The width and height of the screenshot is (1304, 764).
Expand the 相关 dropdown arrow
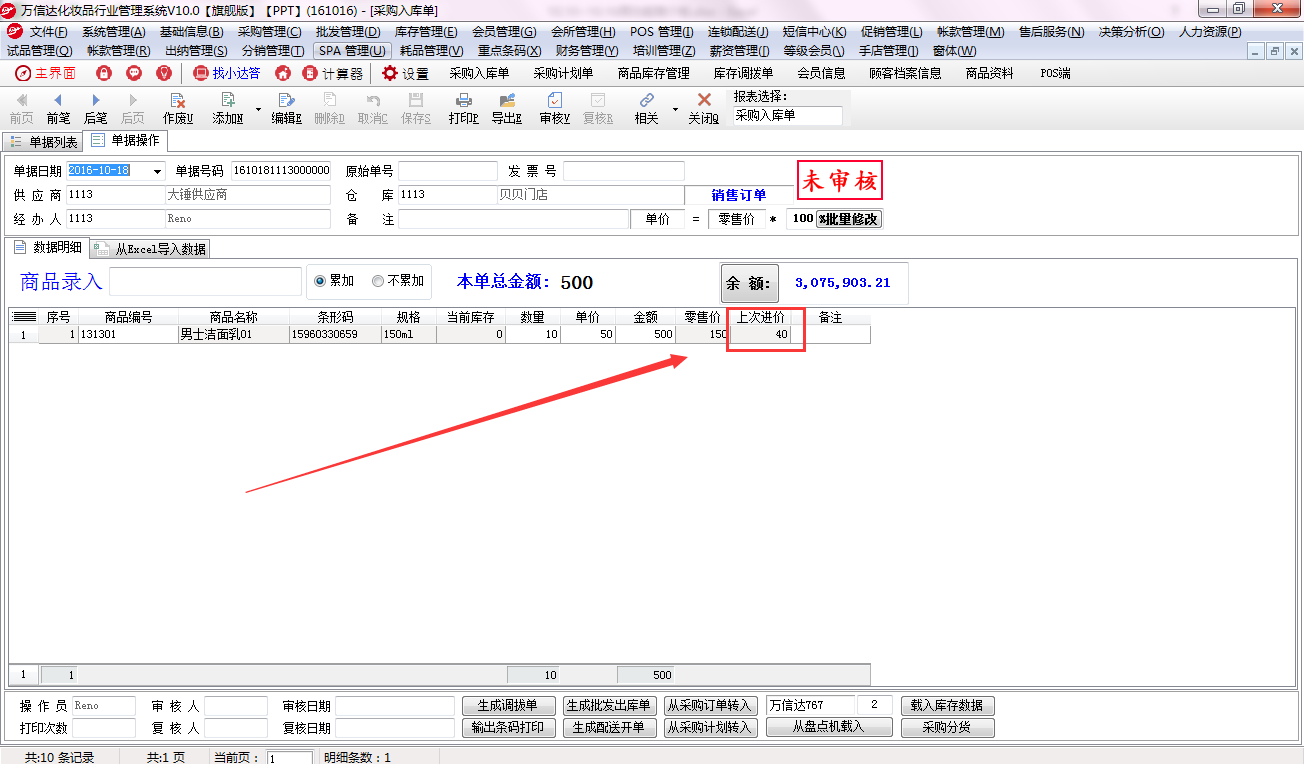pos(675,108)
